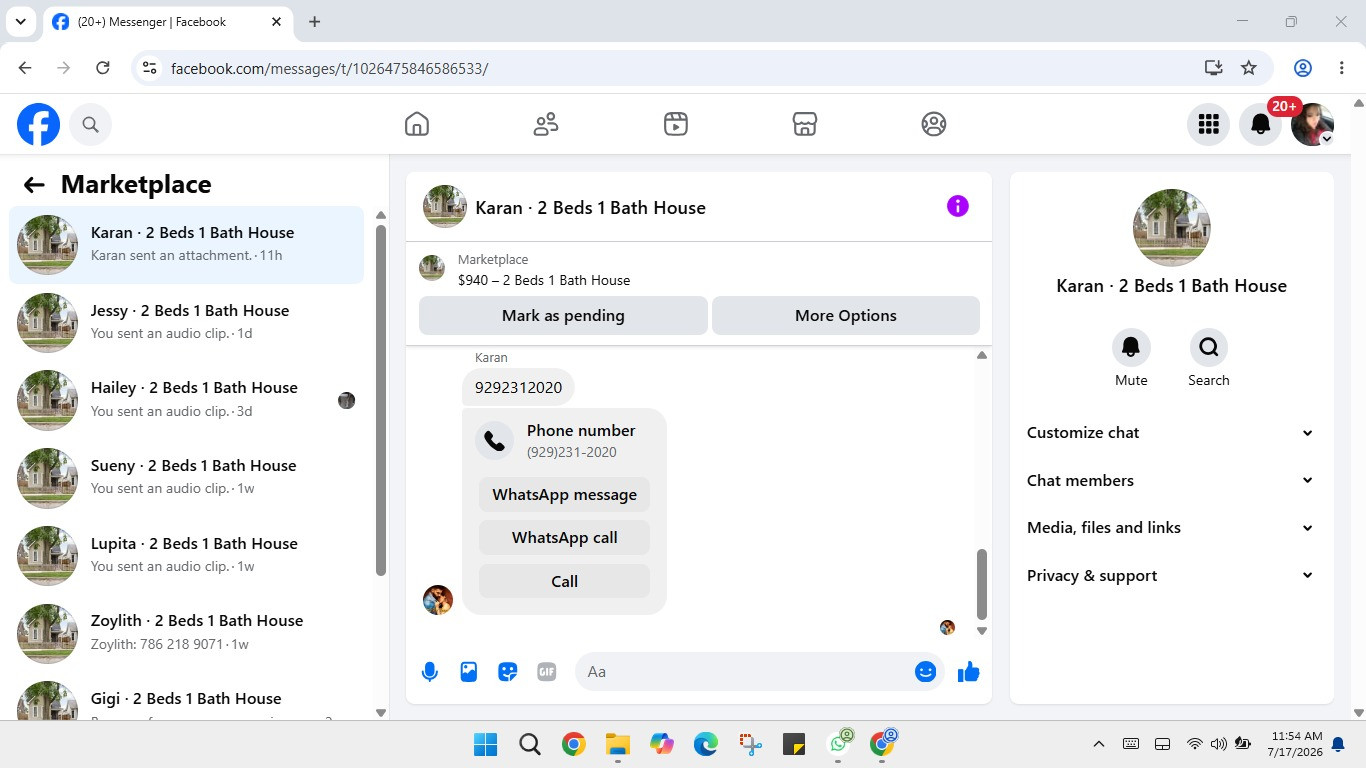The width and height of the screenshot is (1366, 768).
Task: Expand the Chat members section
Action: point(1171,480)
